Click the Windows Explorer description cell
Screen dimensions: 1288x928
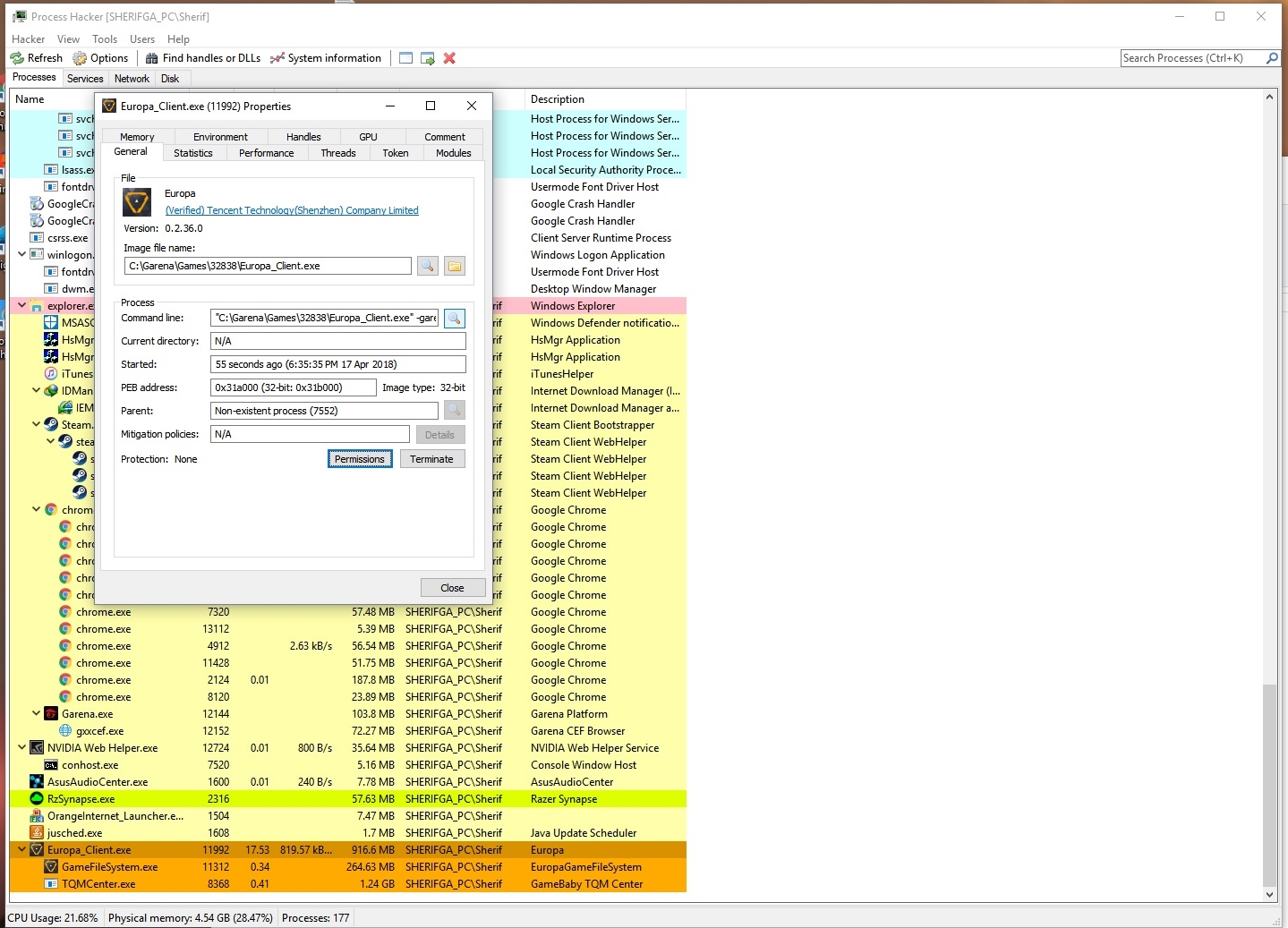(x=573, y=306)
